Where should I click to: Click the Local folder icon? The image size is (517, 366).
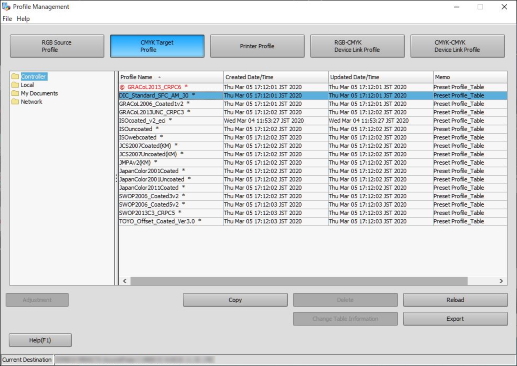point(15,85)
